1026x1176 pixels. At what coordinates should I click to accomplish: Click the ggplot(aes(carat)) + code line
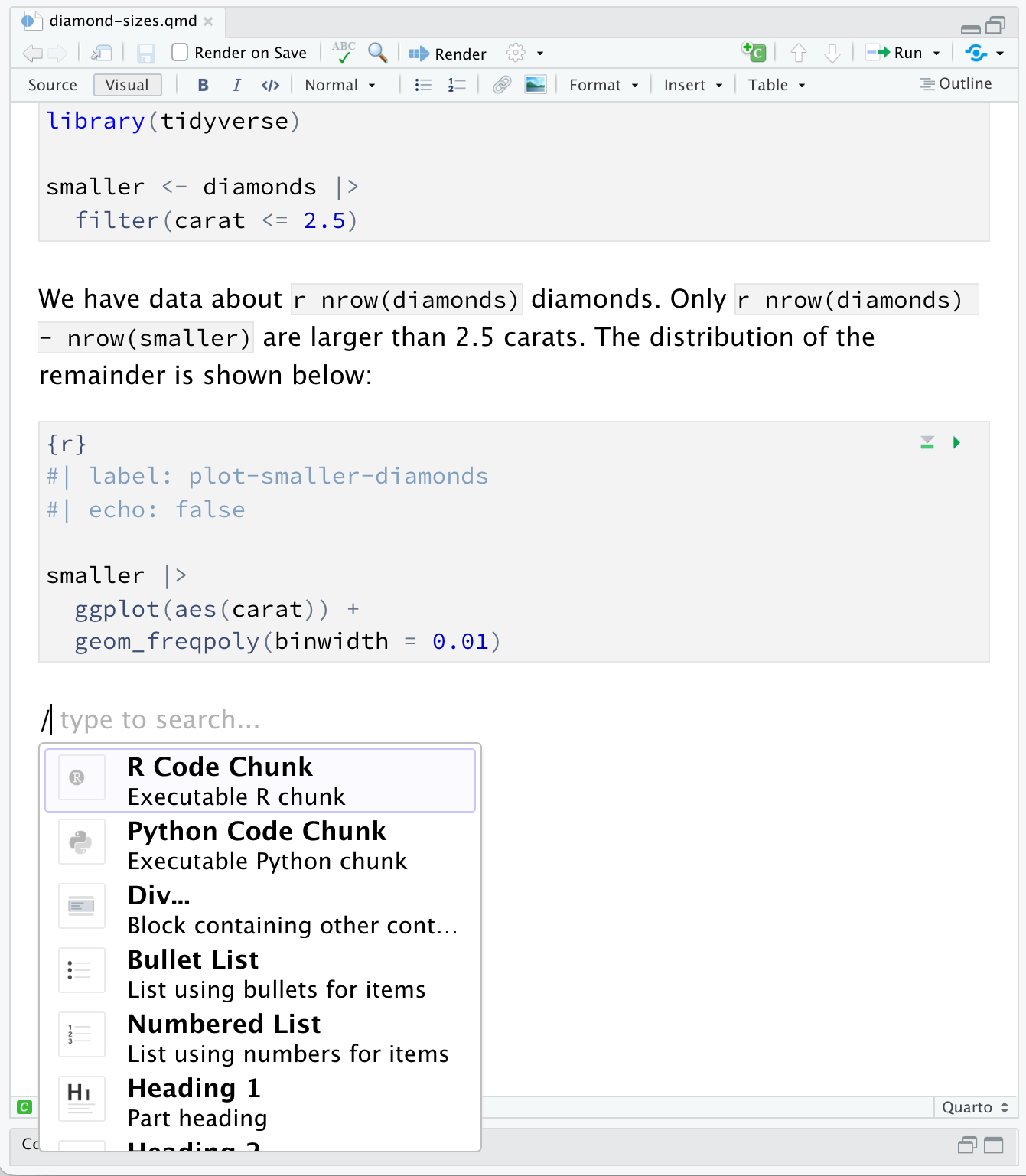click(217, 609)
